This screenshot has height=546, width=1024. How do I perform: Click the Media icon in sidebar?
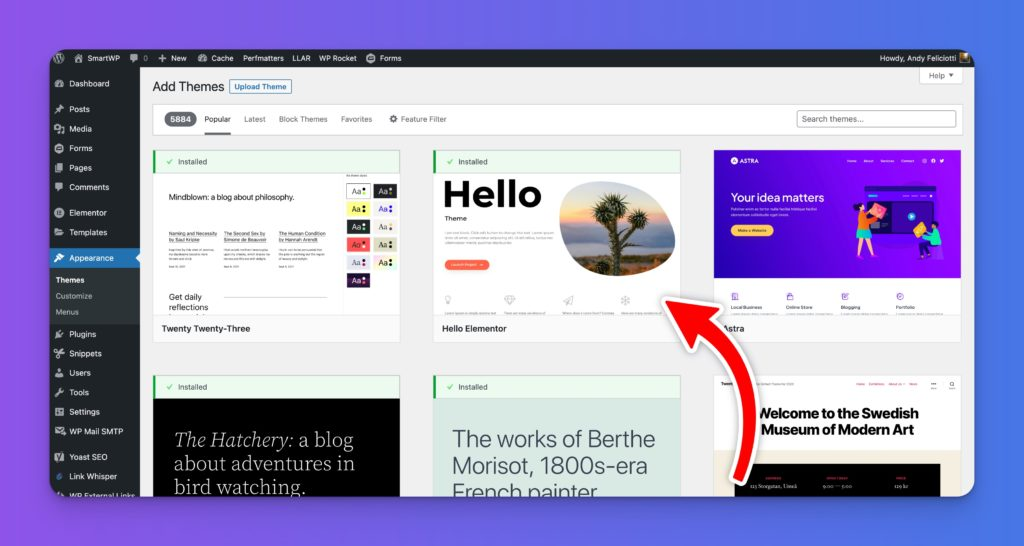tap(59, 129)
